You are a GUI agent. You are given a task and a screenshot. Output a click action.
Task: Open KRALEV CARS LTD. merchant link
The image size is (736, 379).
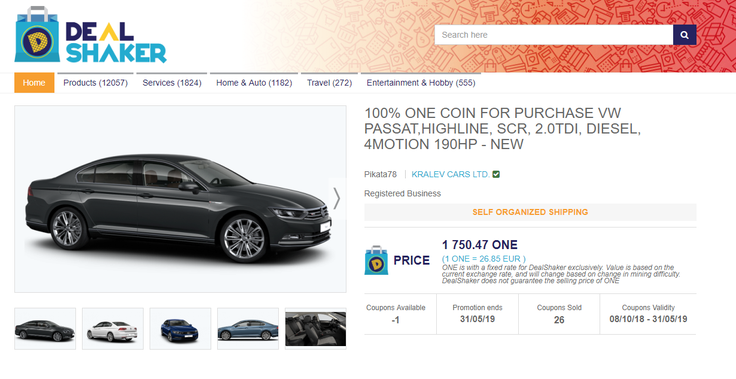[x=450, y=174]
